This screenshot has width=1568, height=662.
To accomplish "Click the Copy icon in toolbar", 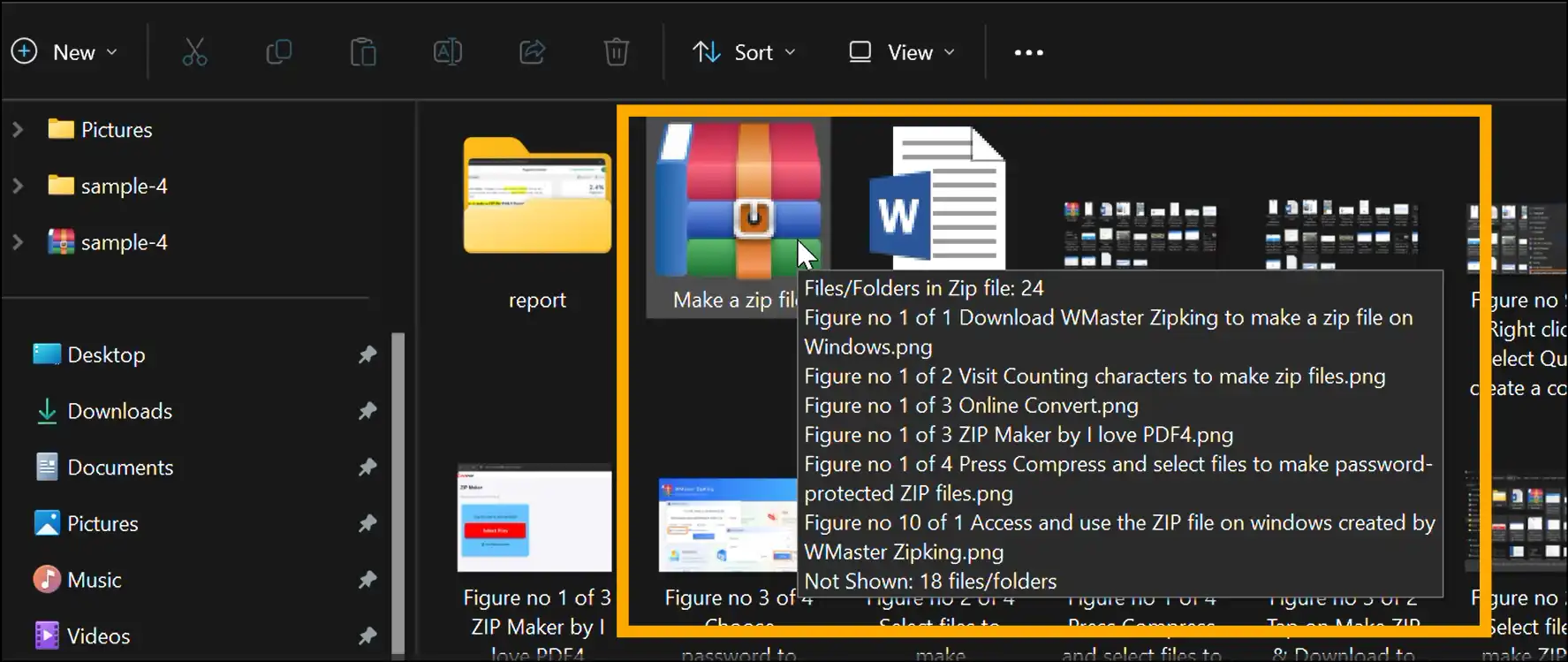I will point(279,52).
